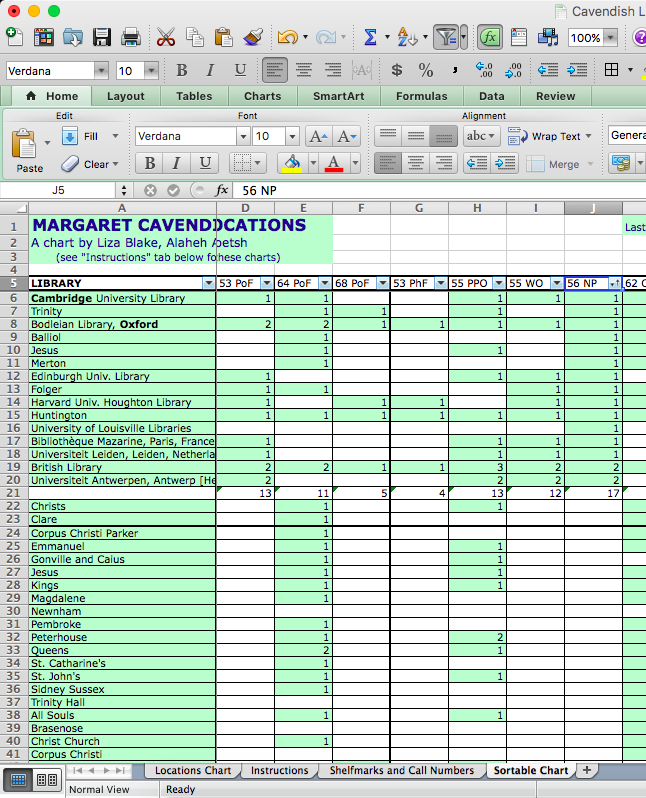The image size is (646, 798).
Task: Click the Paste clipboard toolbar icon
Action: (x=223, y=37)
